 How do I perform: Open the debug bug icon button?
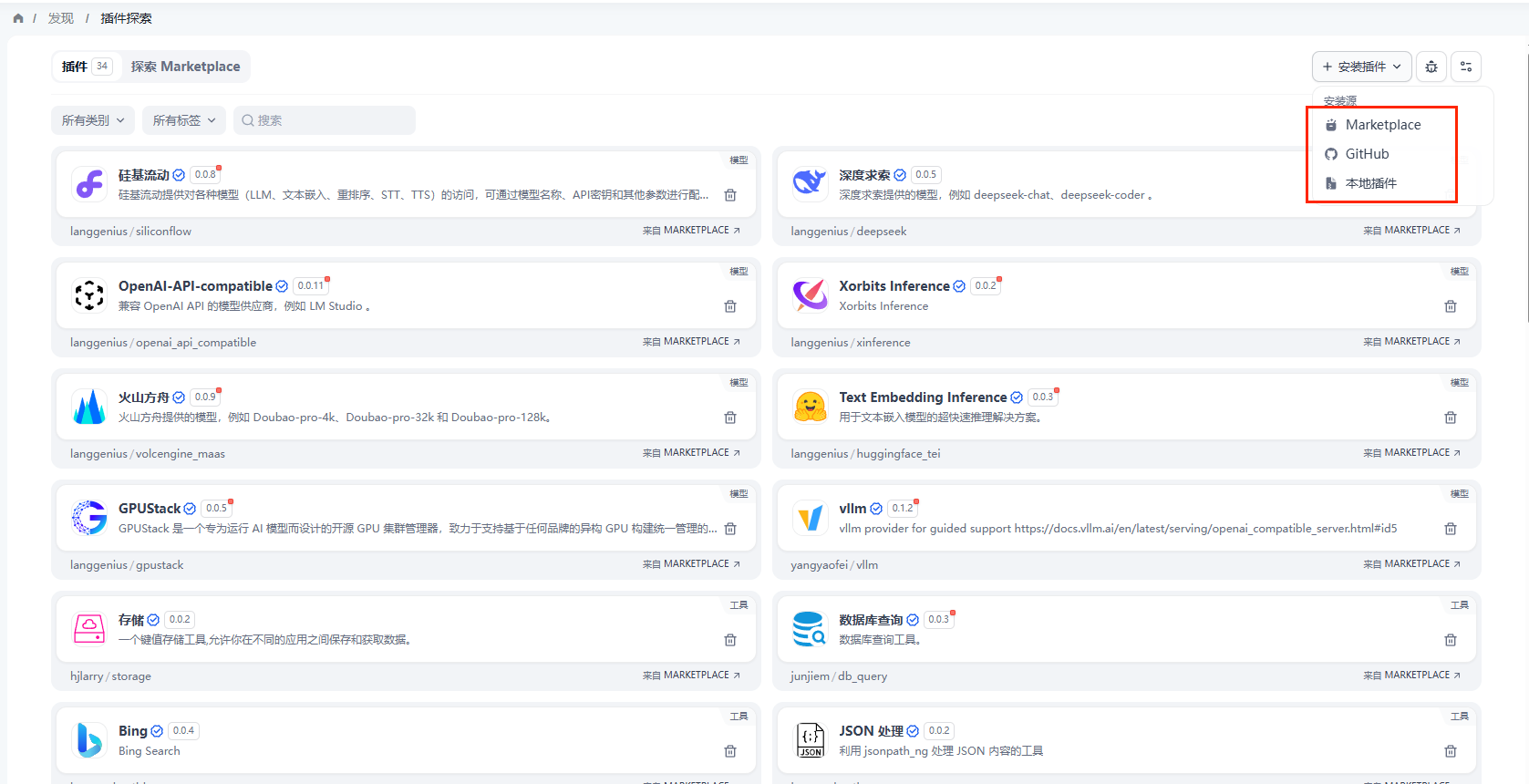1431,67
